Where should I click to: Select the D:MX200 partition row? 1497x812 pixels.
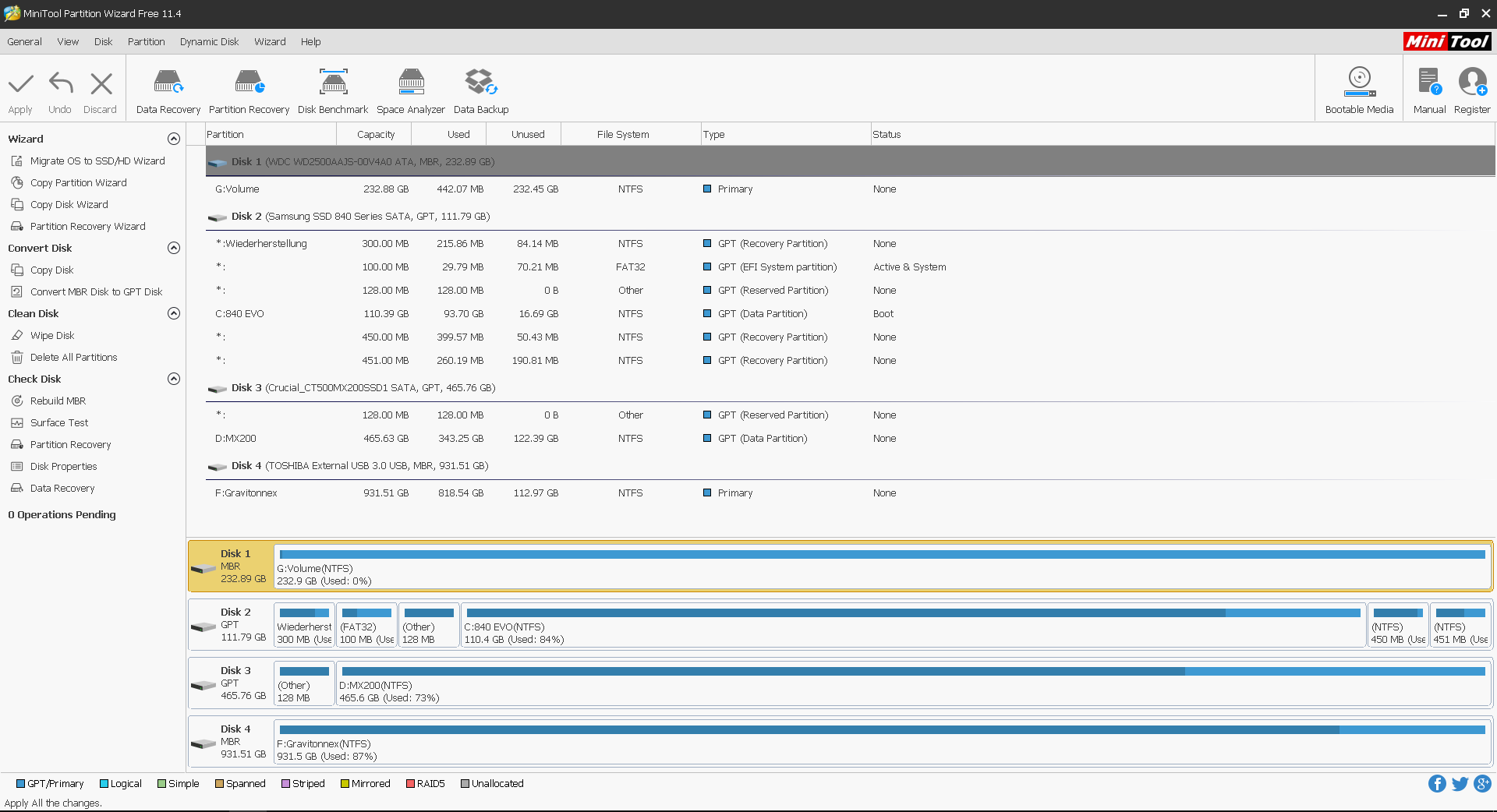(851, 439)
